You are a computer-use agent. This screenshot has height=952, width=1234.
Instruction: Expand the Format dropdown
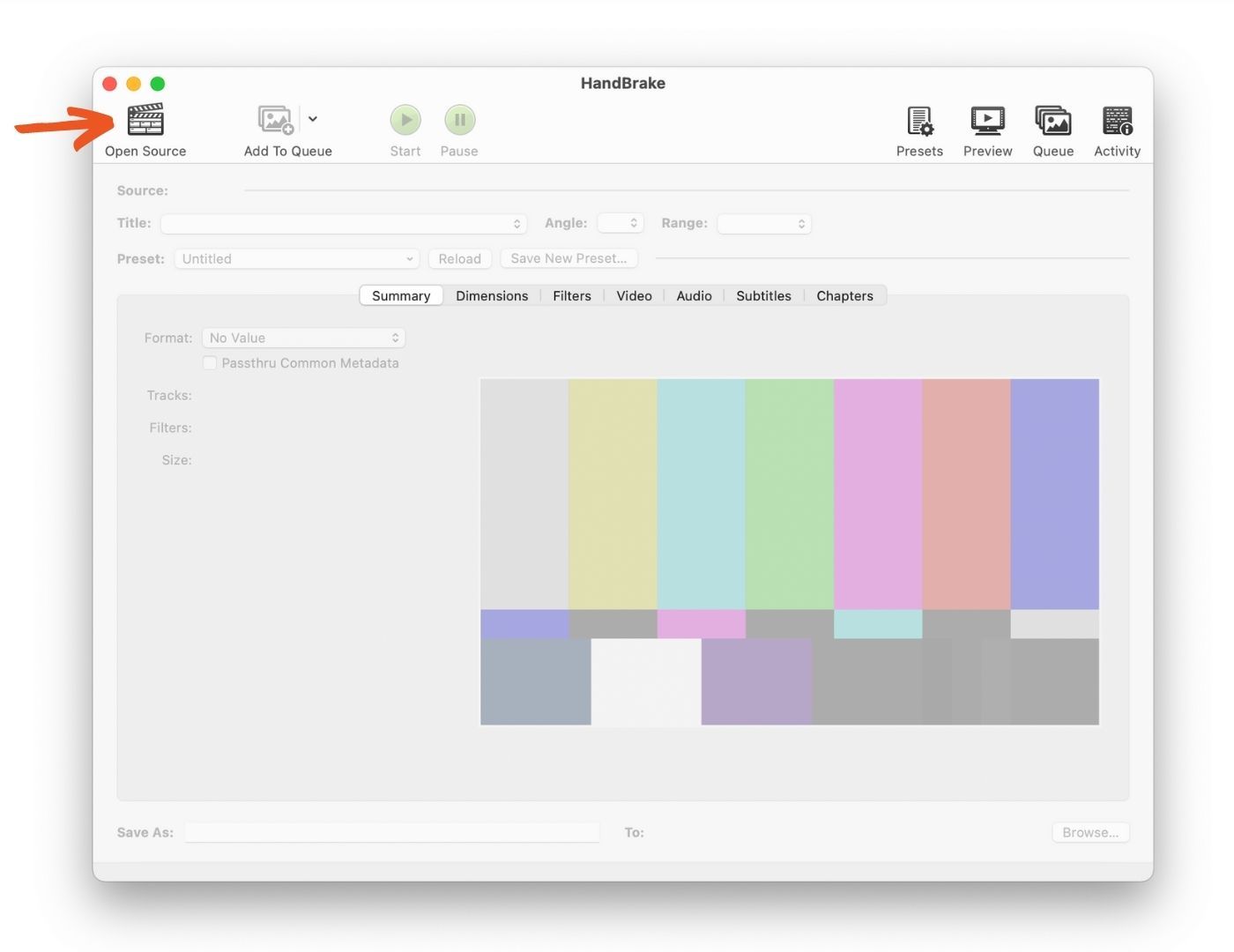click(x=303, y=338)
